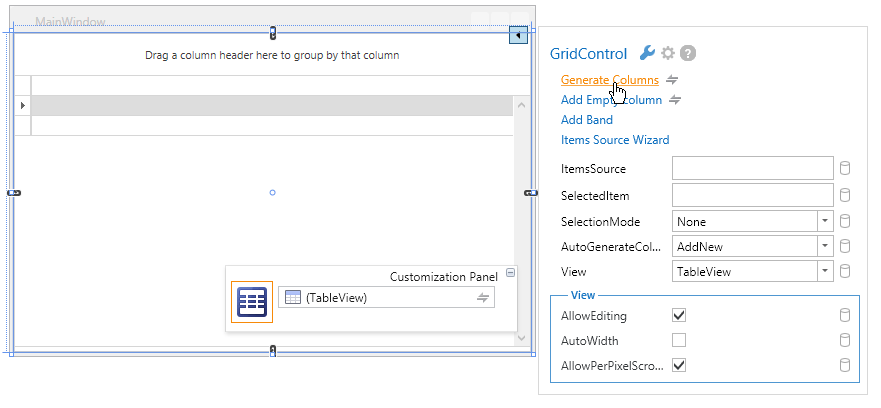The height and width of the screenshot is (408, 881).
Task: Click inside the SelectedItem input field
Action: point(752,196)
